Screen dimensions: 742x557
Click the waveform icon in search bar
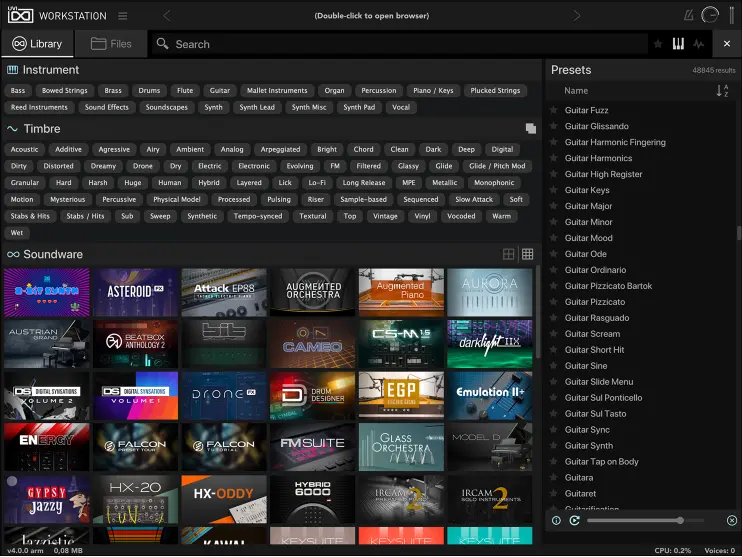[x=698, y=44]
